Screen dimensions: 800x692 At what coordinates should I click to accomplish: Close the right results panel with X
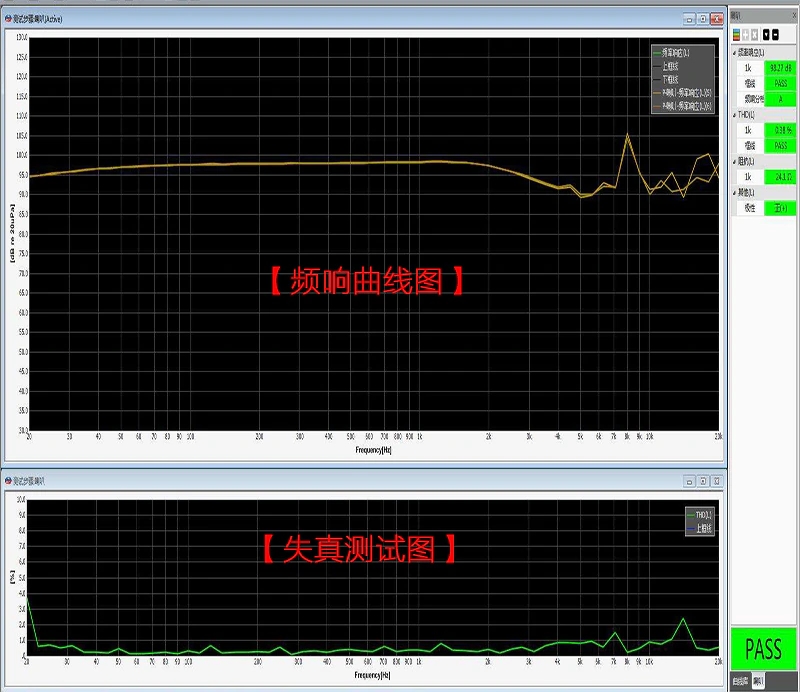pyautogui.click(x=795, y=16)
